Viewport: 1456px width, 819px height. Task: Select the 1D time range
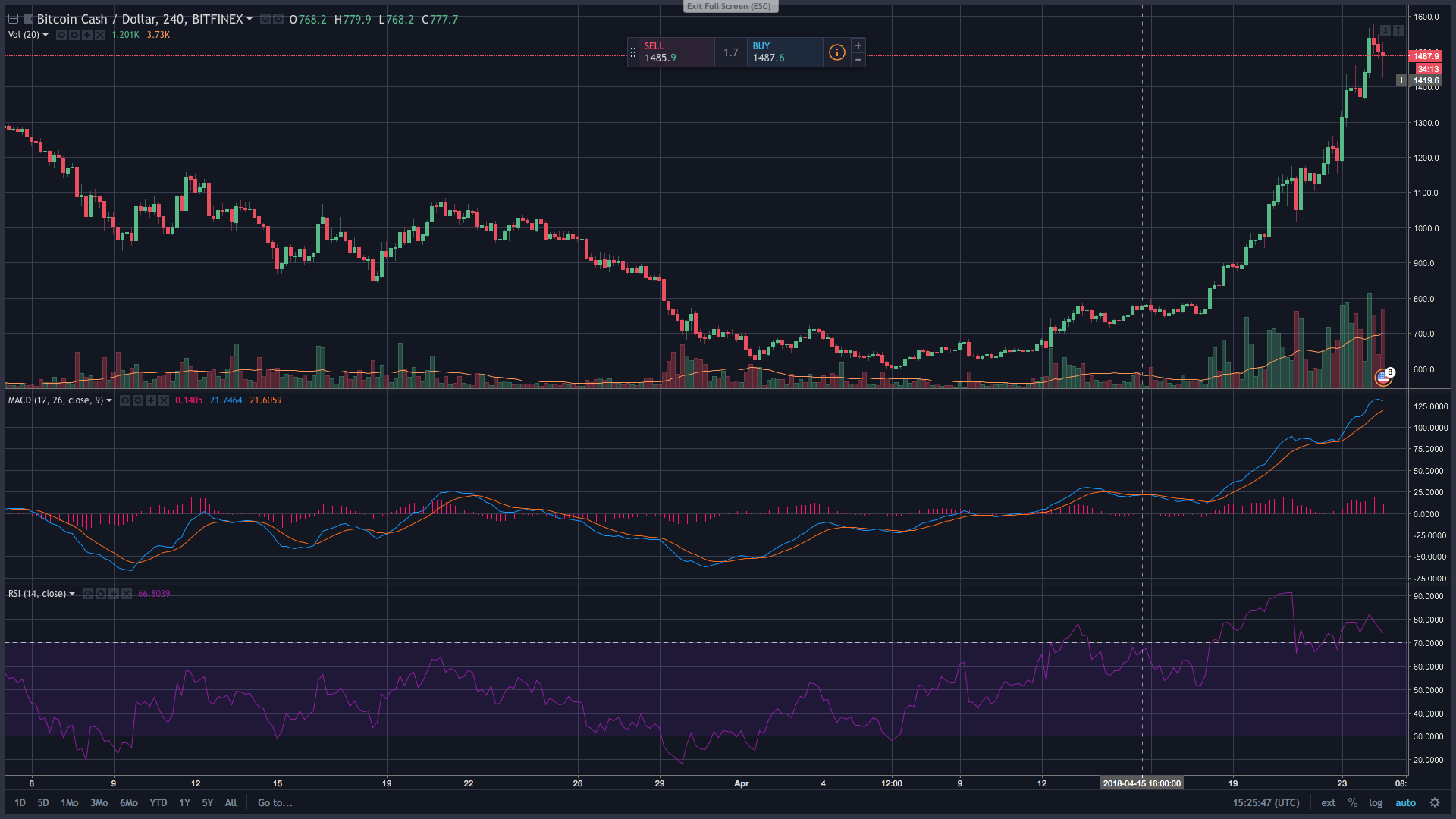pos(20,802)
